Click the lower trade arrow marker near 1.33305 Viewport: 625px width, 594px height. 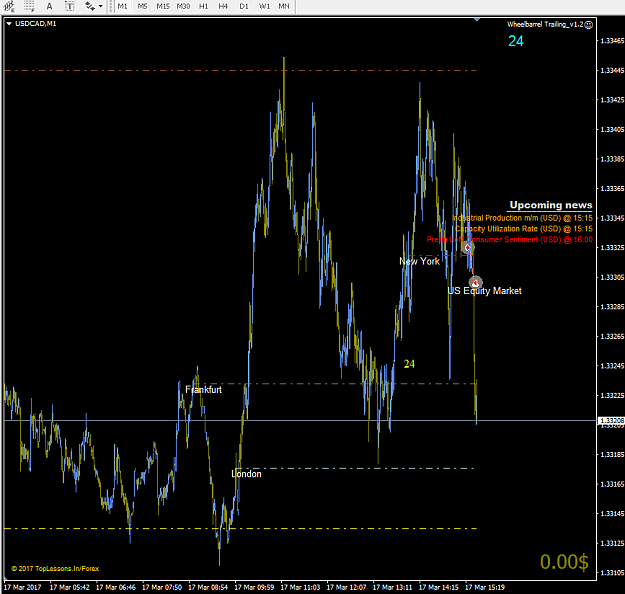(475, 282)
